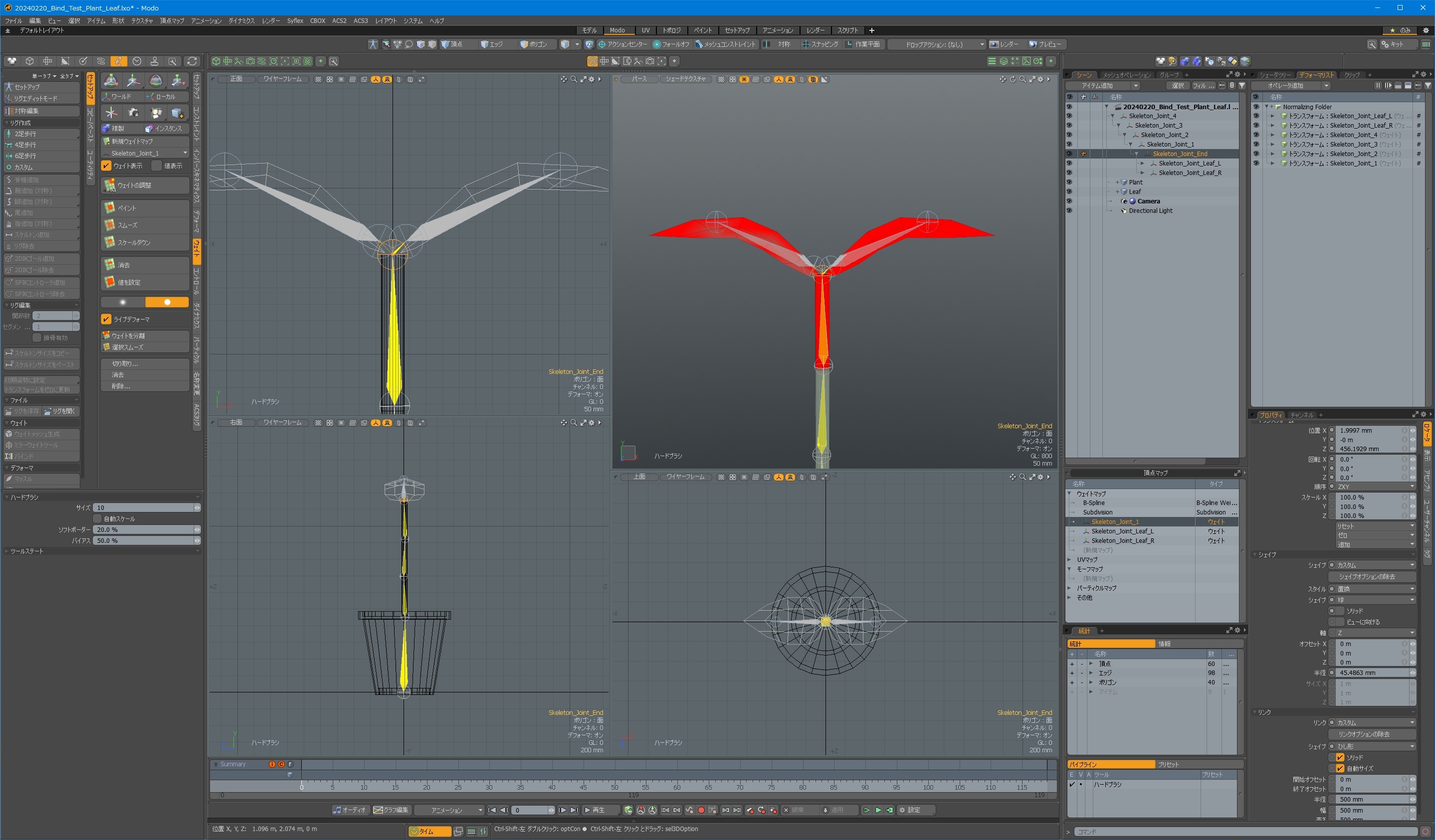Toggle Solid (ソリッド) checkbox under Link

coord(1339,757)
